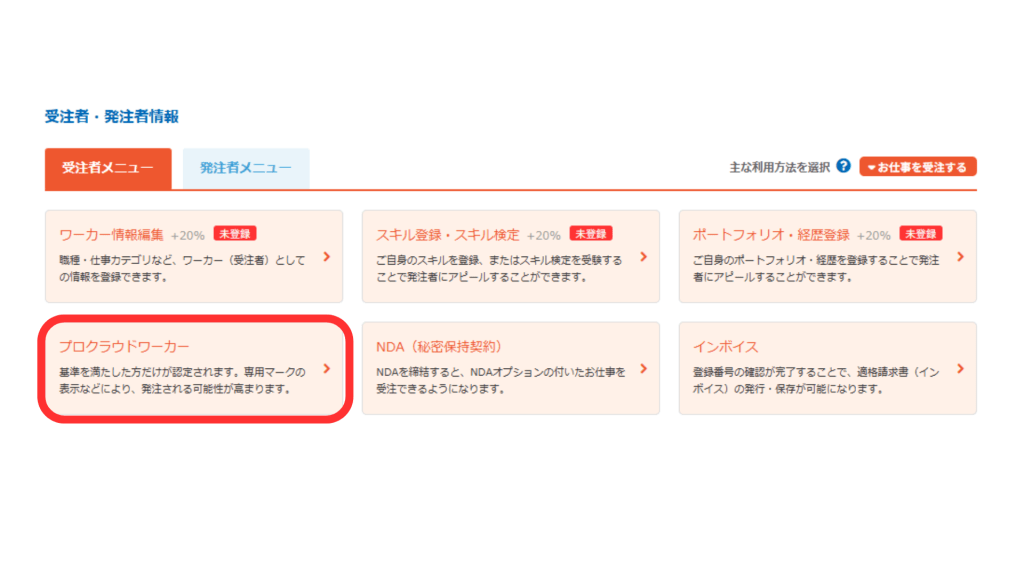
Task: Click the 主な利用方法を選択 label
Action: pyautogui.click(x=779, y=167)
